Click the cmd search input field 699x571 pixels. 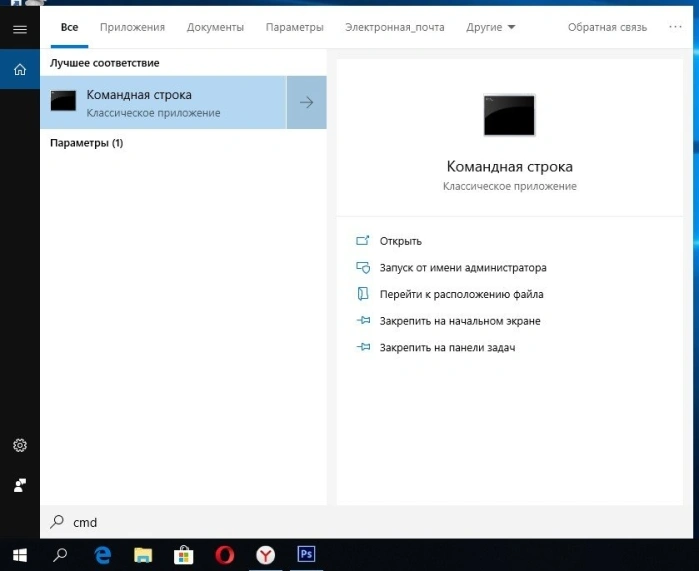[x=366, y=522]
